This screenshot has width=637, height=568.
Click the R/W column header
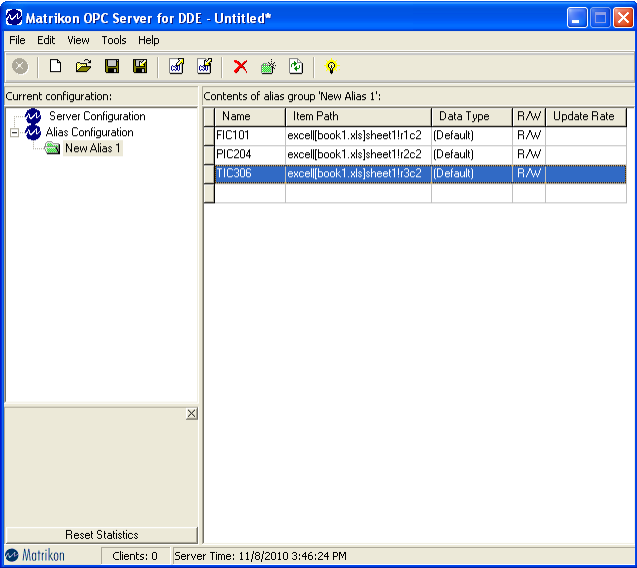pos(529,117)
